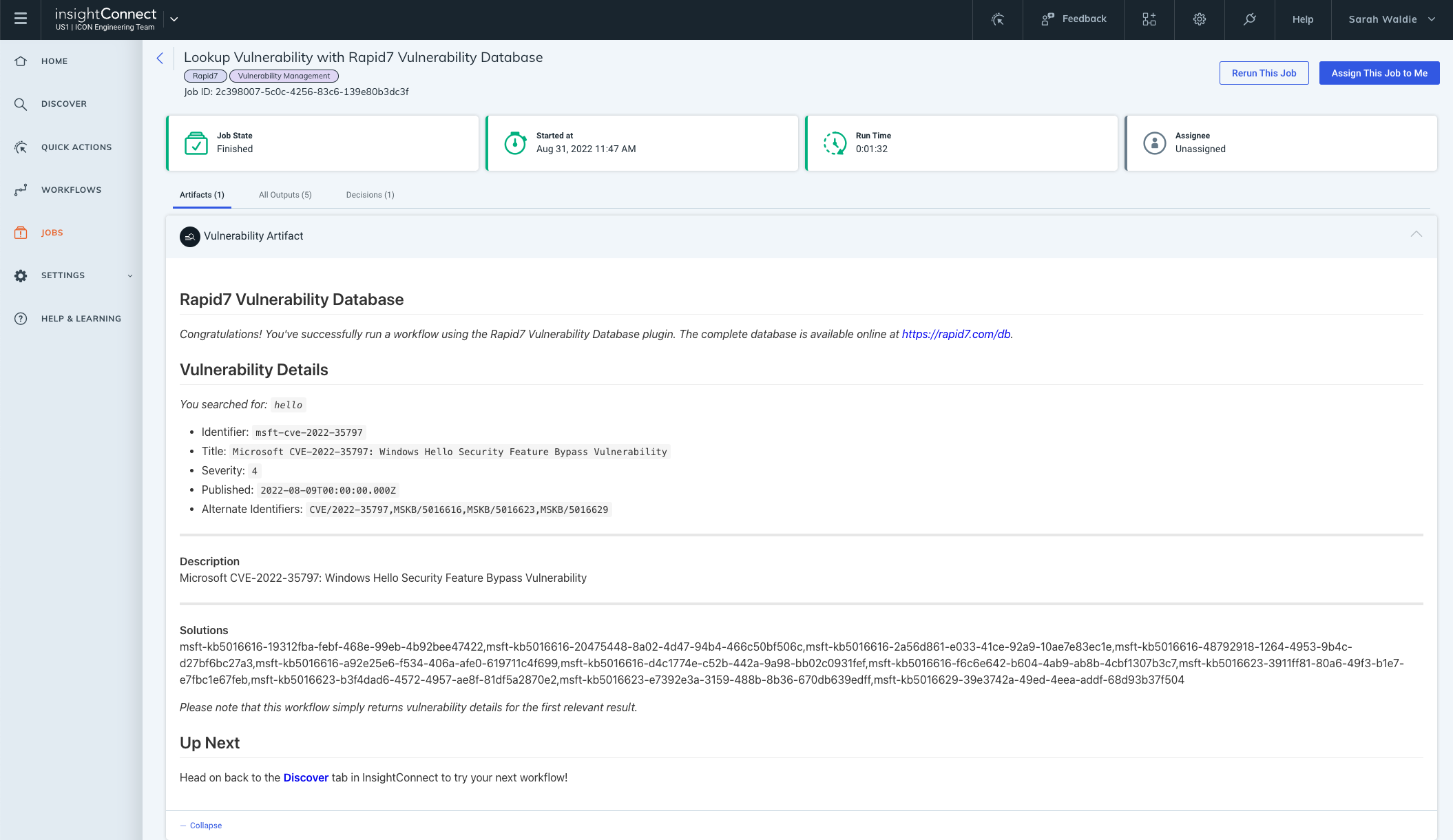Image resolution: width=1453 pixels, height=840 pixels.
Task: Click the Rapid7 tag
Action: 205,76
